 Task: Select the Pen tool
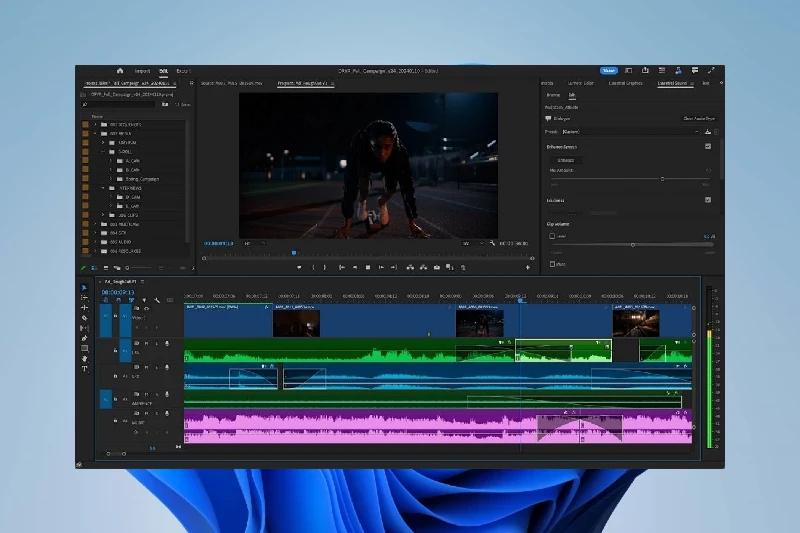coord(84,338)
